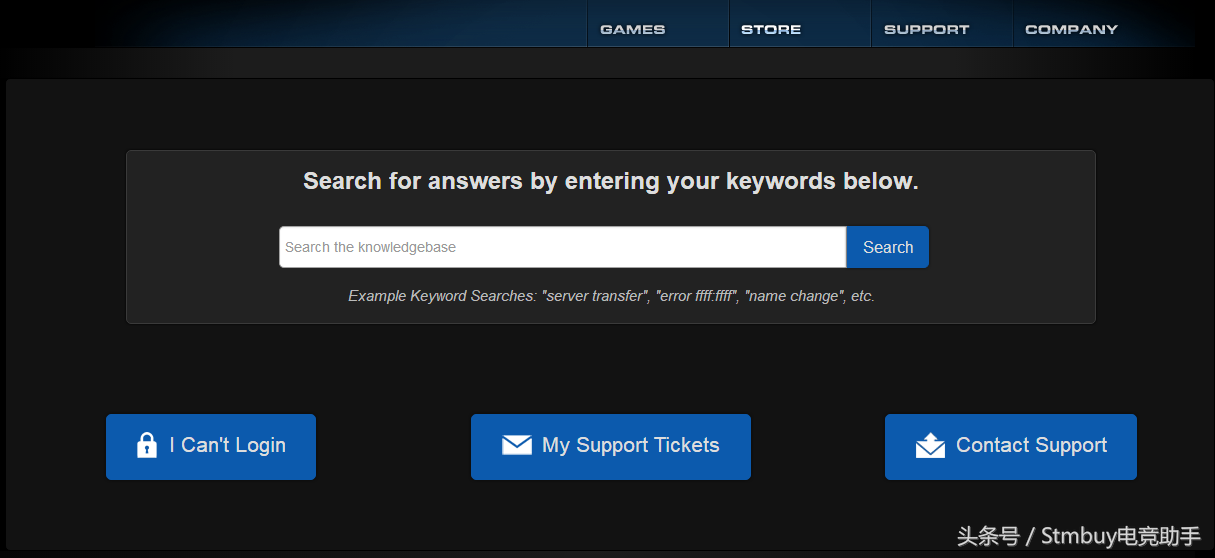Screen dimensions: 1215x558
Task: Click the "error ffff:ffff" example keyword
Action: pos(697,296)
